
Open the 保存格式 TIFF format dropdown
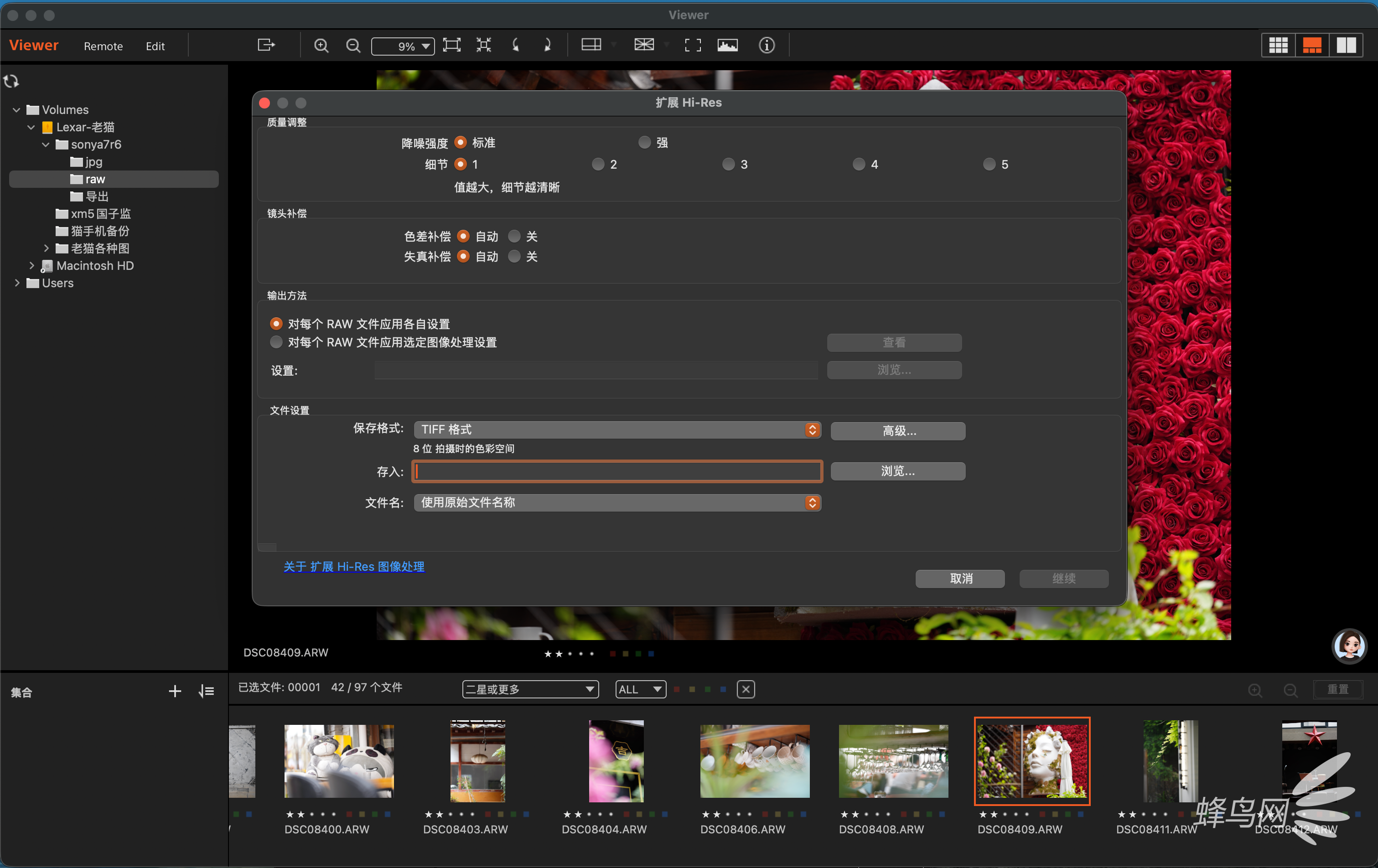617,430
